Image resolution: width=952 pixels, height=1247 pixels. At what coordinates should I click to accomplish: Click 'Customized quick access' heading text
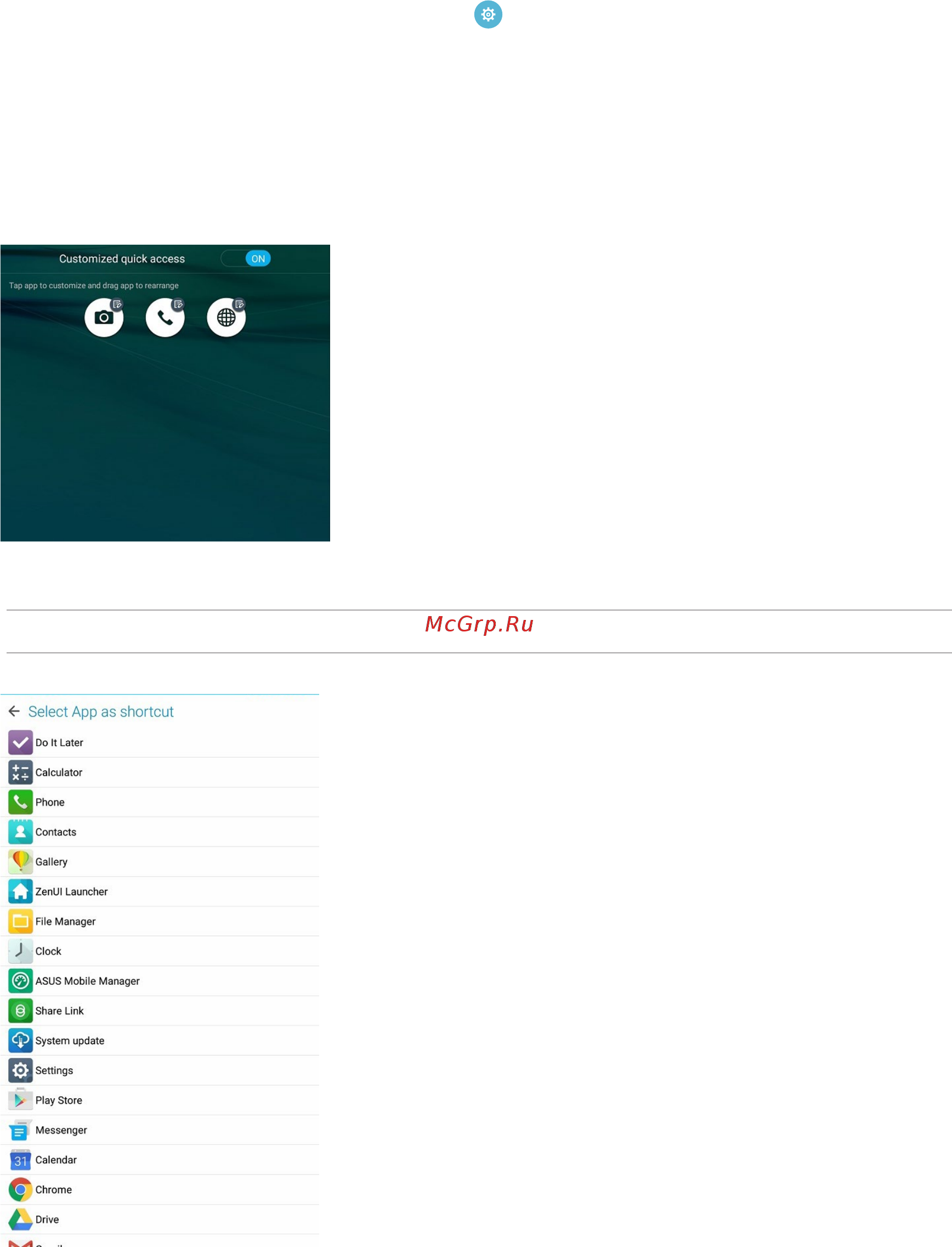(122, 258)
